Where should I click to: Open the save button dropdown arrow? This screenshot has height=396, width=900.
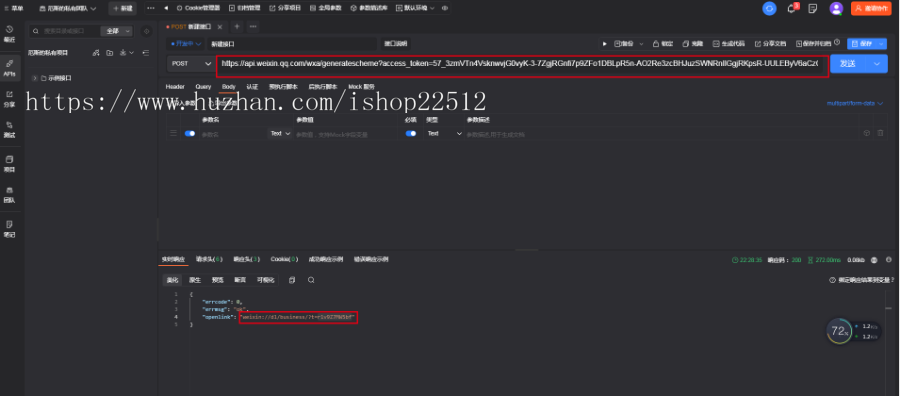882,44
